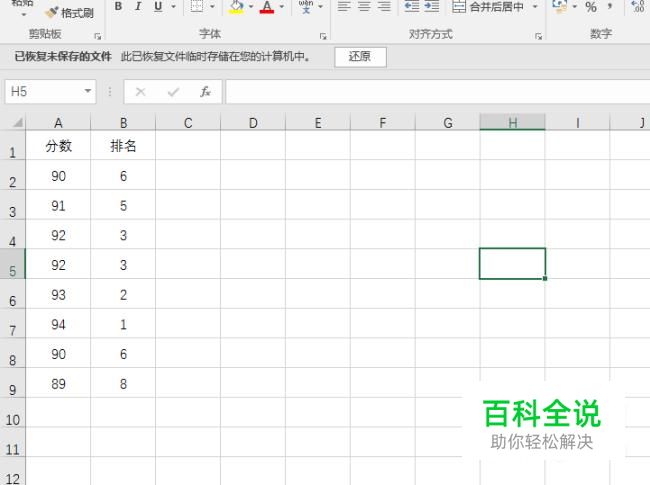Apply the red font color
The width and height of the screenshot is (650, 485).
pyautogui.click(x=267, y=6)
